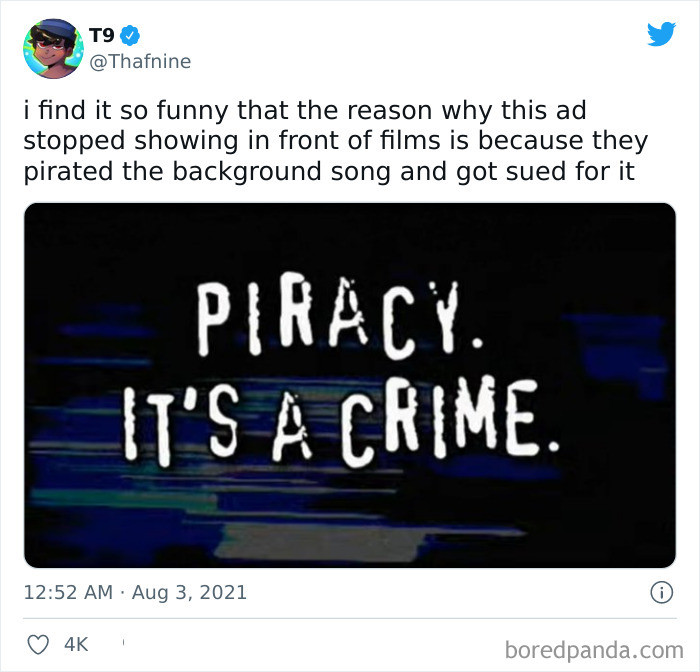Click the "IT'S A CRIME." image text
Screen dimensions: 700x672
point(341,421)
